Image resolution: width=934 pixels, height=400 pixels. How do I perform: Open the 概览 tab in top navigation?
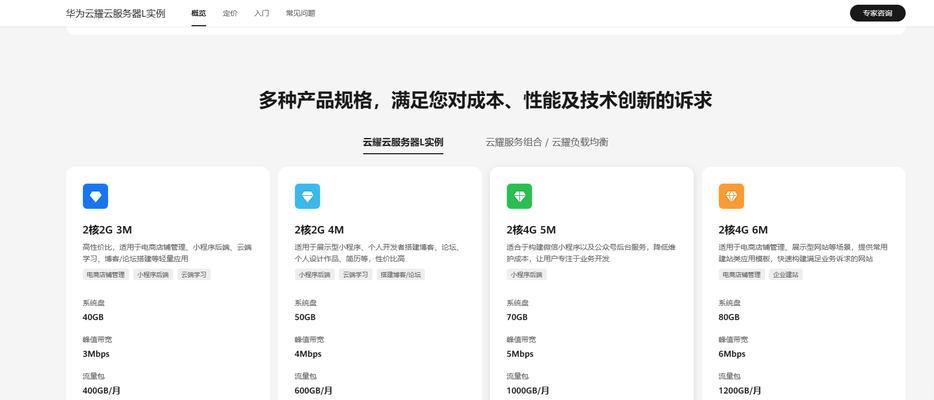pyautogui.click(x=199, y=13)
